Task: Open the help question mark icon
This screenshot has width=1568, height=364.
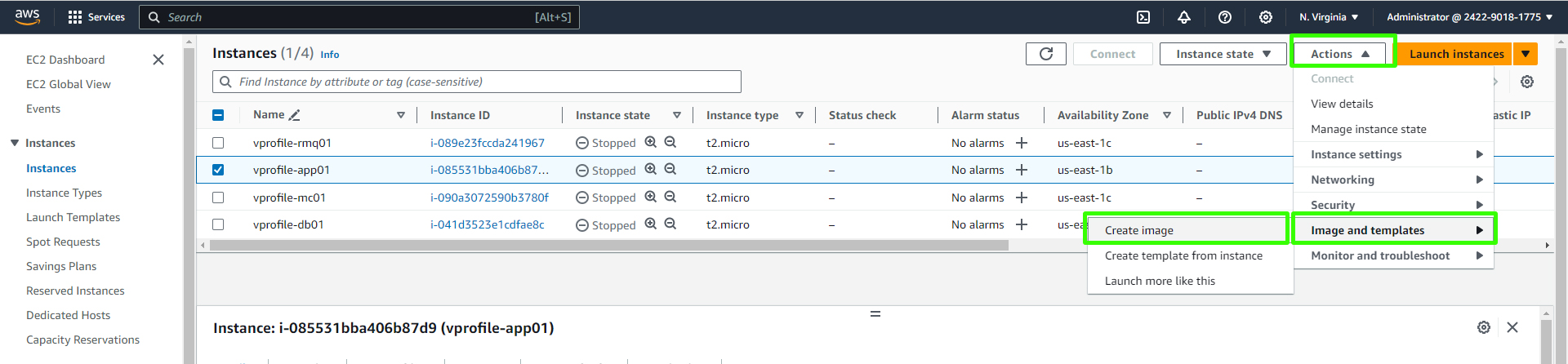Action: pyautogui.click(x=1225, y=17)
